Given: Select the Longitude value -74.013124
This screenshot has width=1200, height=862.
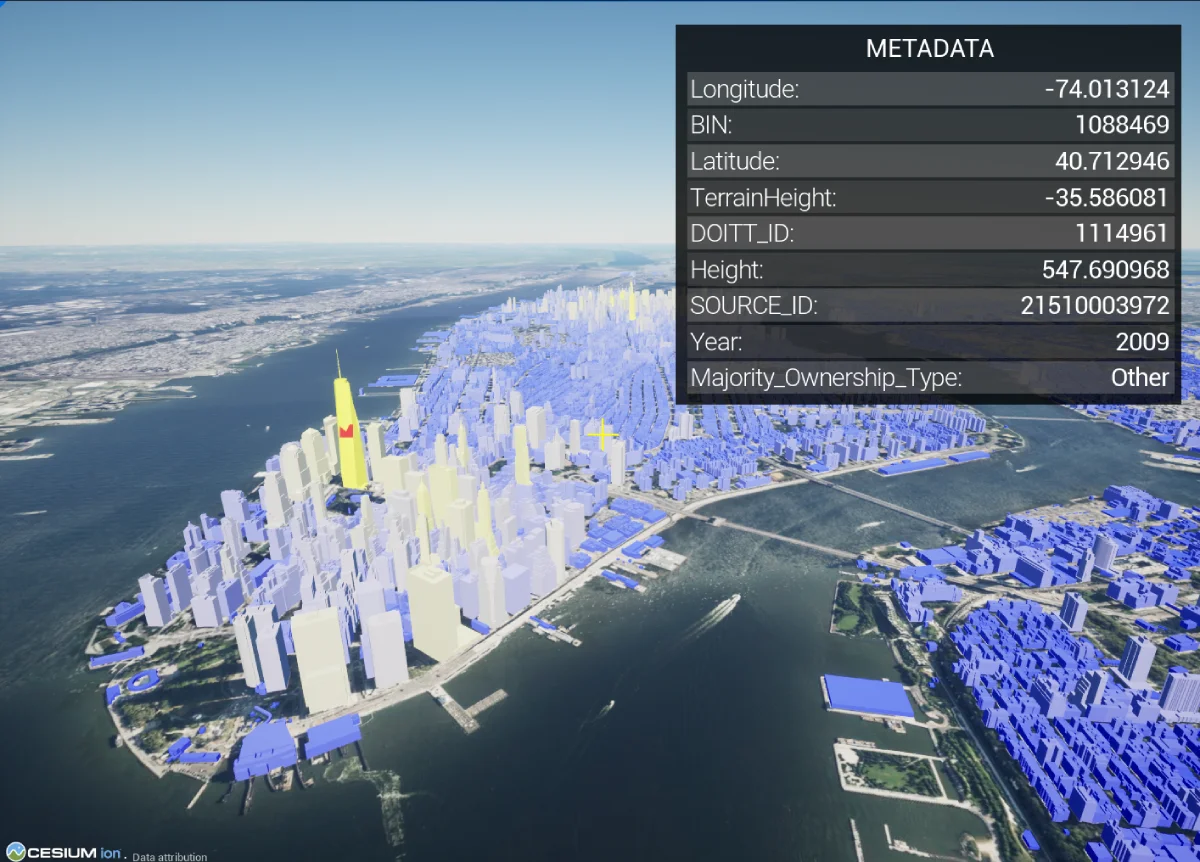Looking at the screenshot, I should [x=1106, y=89].
